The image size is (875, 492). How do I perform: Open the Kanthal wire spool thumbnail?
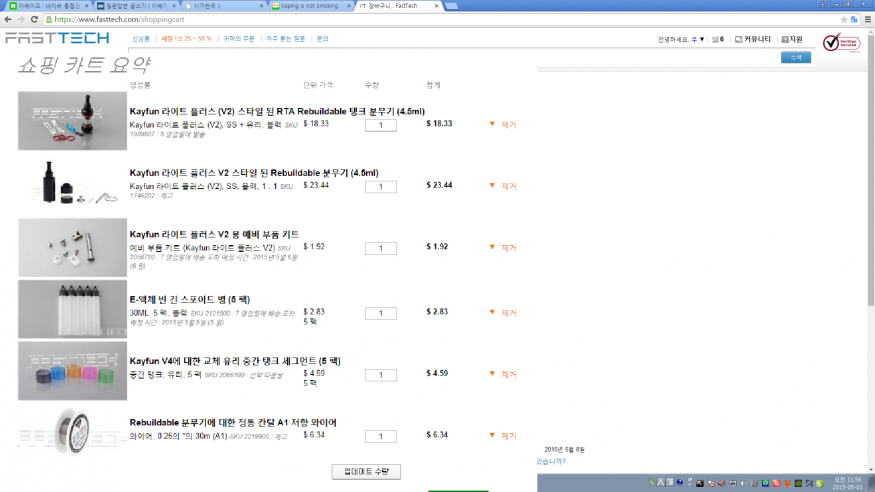point(72,432)
